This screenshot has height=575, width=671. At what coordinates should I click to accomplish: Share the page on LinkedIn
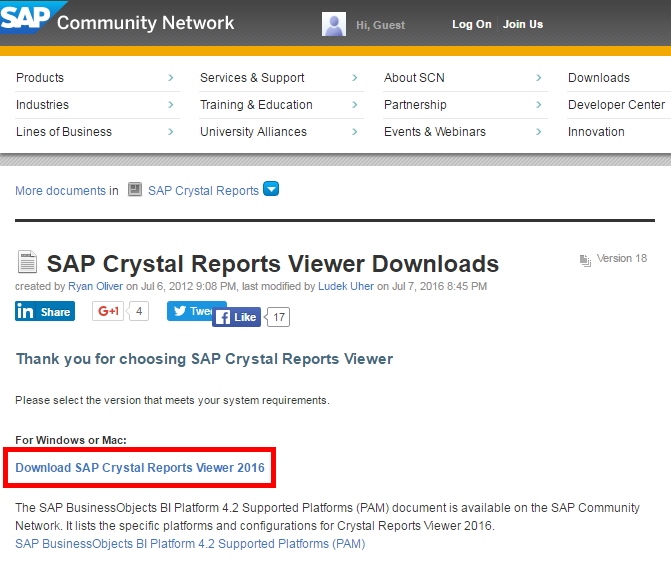[x=45, y=311]
